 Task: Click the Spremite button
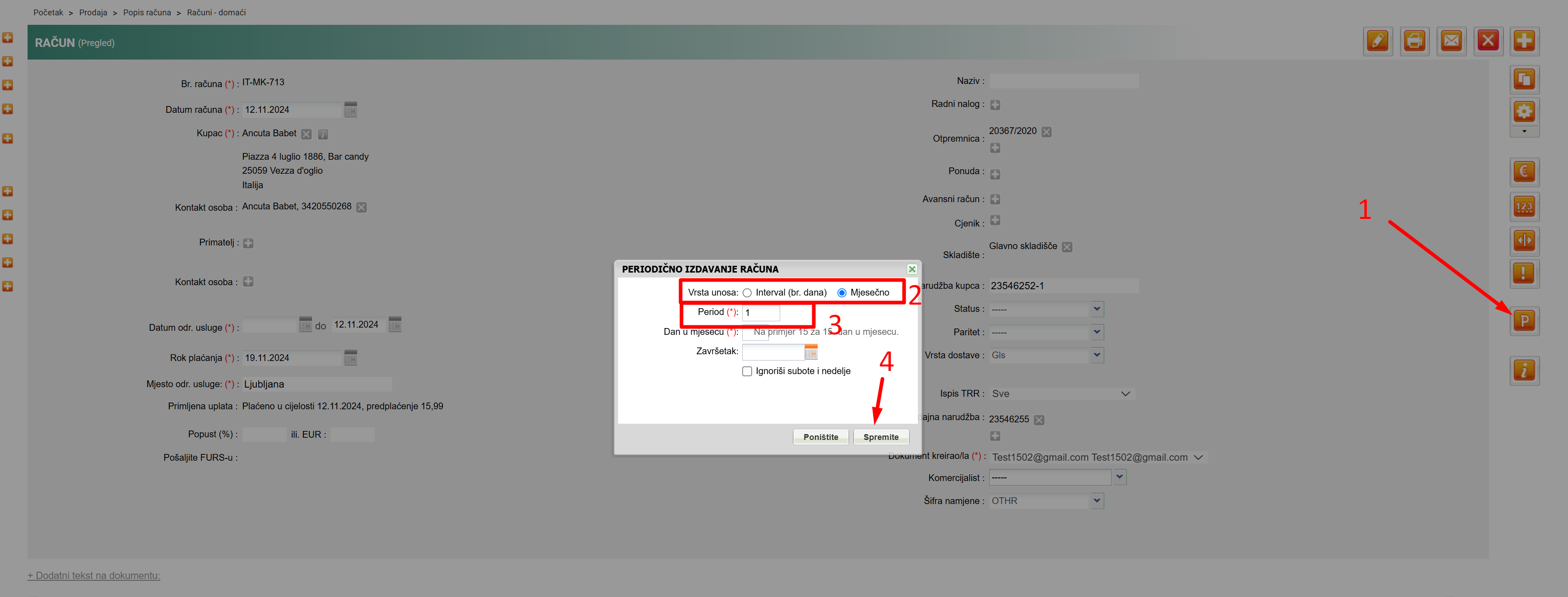tap(880, 437)
